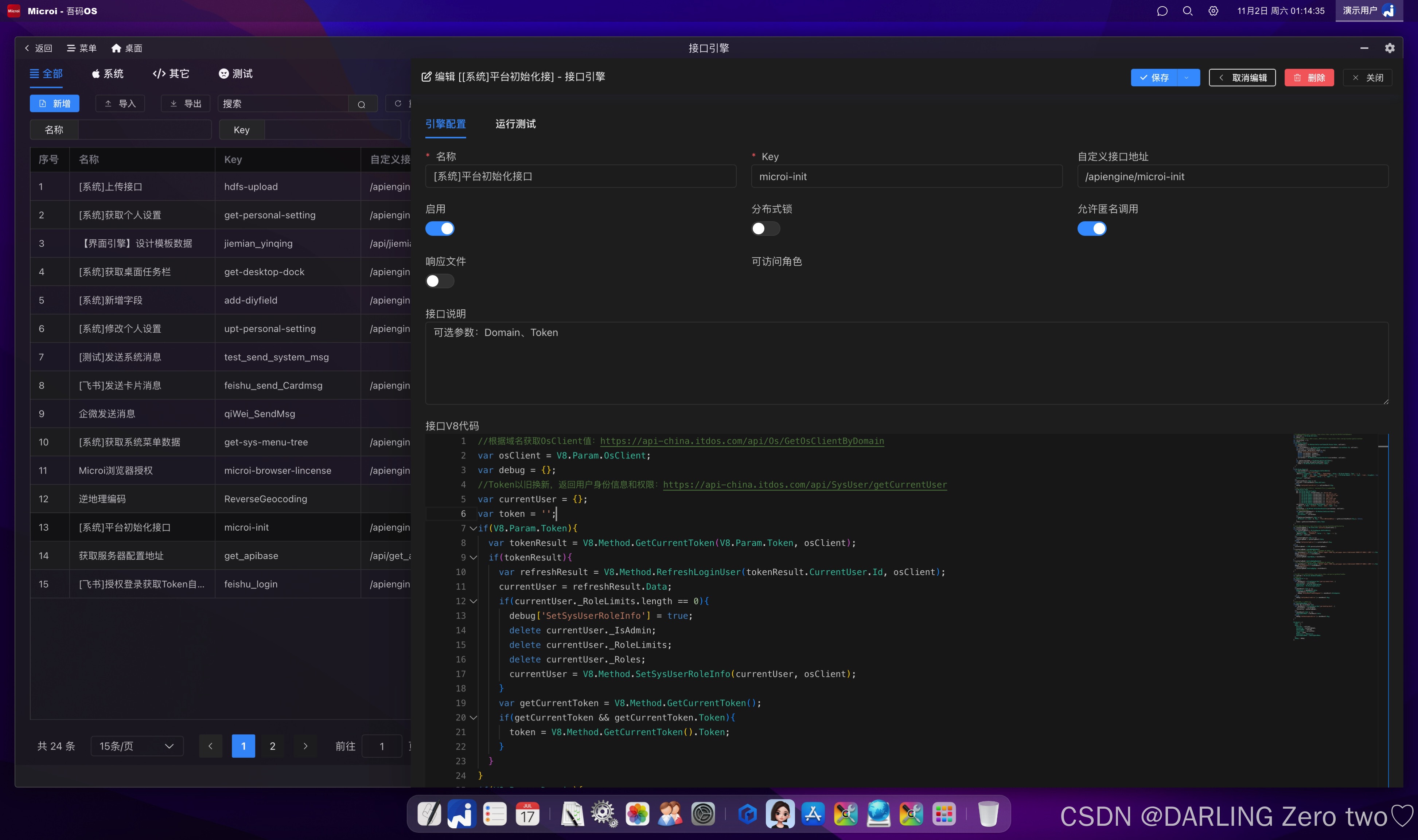Click the 取消编辑 button

(1242, 78)
